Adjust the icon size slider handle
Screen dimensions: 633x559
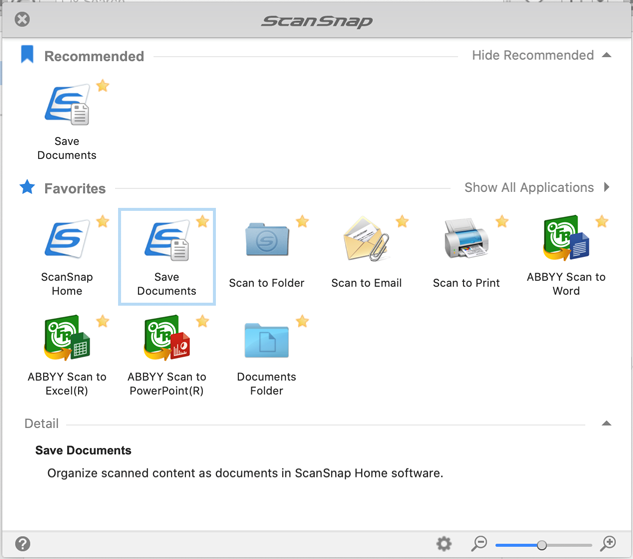tap(542, 545)
